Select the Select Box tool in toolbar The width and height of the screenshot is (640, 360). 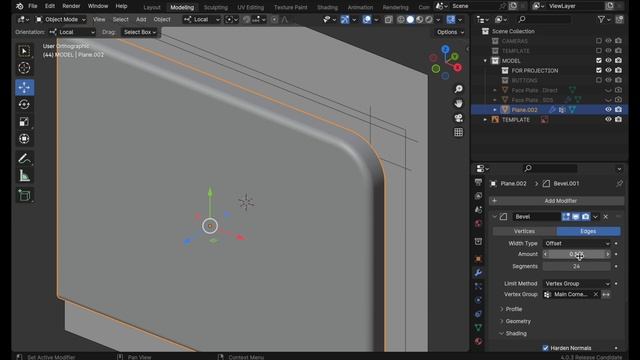click(24, 51)
